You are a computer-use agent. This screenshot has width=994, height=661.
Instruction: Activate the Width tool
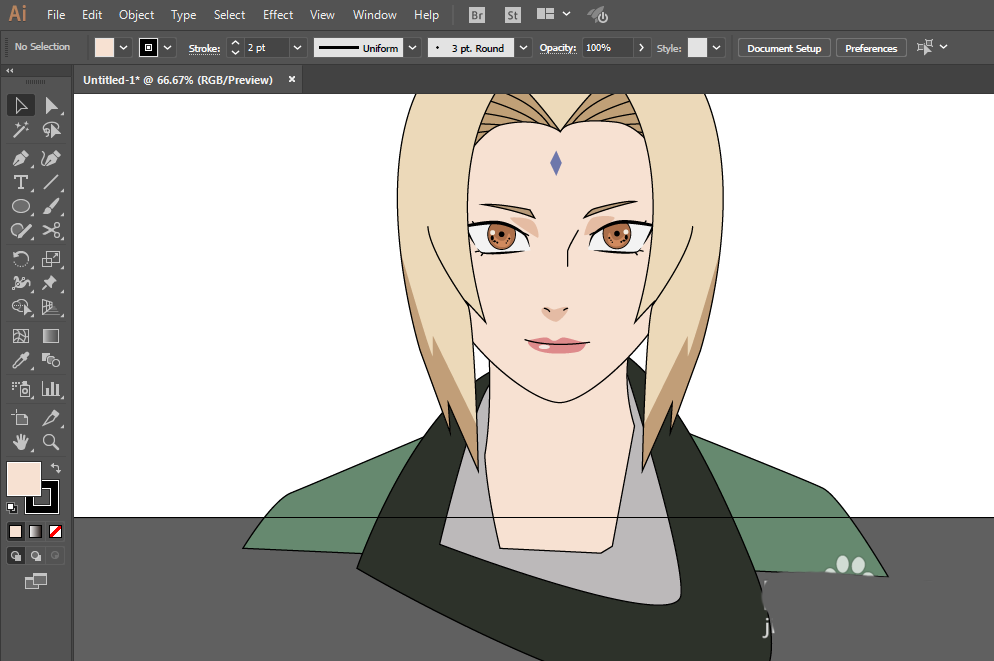coord(20,283)
